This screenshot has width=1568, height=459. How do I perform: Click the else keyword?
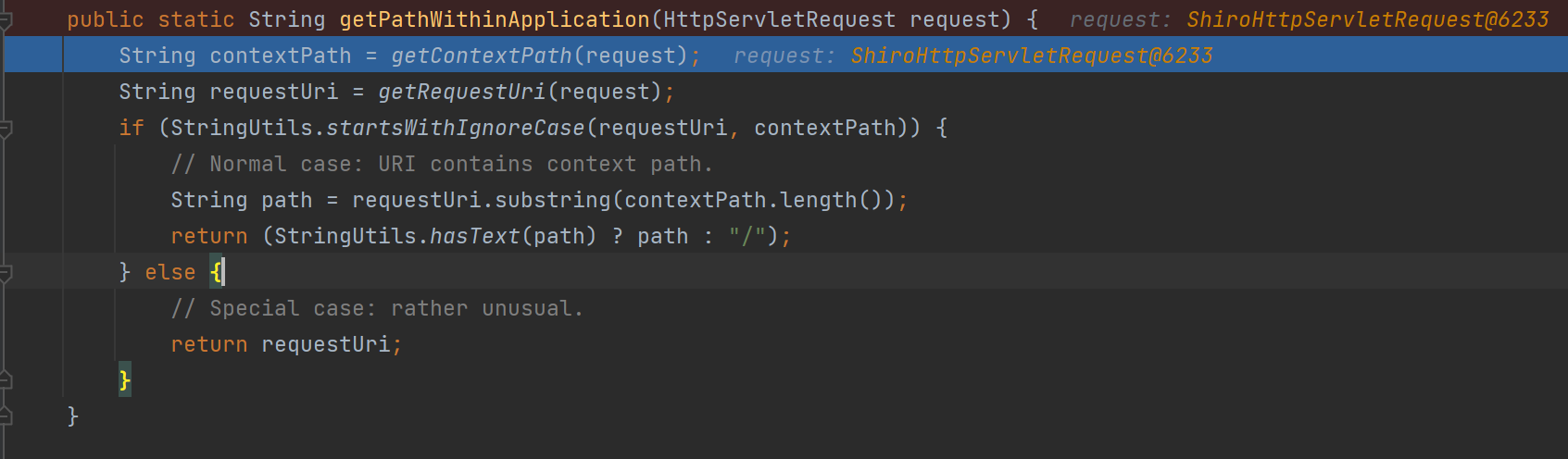tap(170, 272)
